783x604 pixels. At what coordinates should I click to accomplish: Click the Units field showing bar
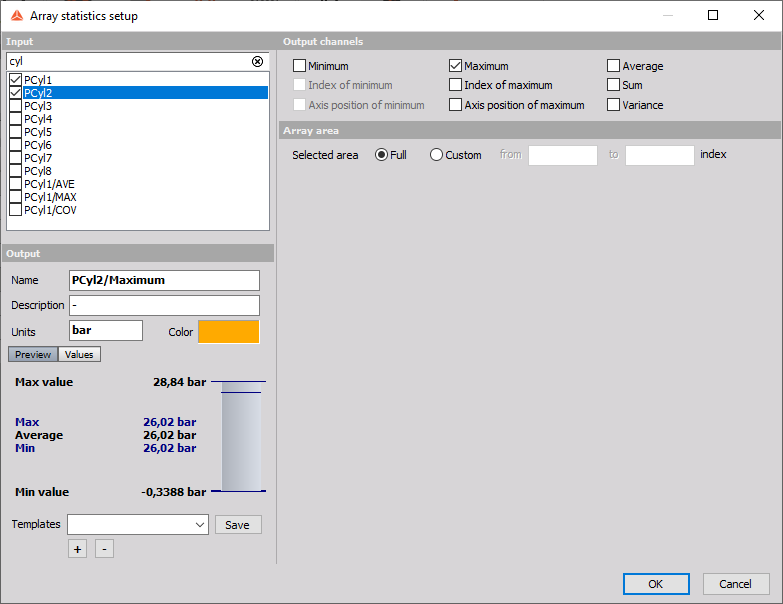pos(106,330)
